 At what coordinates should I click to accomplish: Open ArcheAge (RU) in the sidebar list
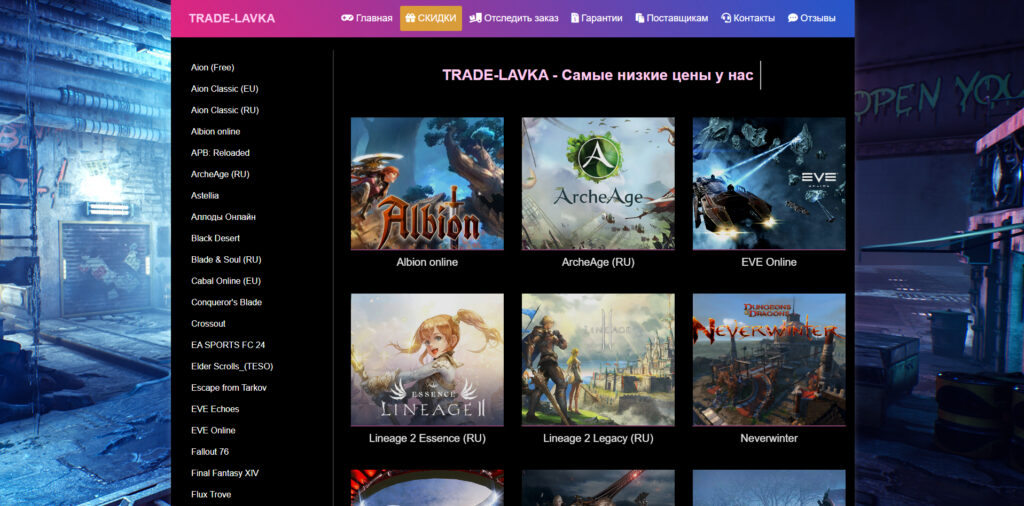pos(220,174)
